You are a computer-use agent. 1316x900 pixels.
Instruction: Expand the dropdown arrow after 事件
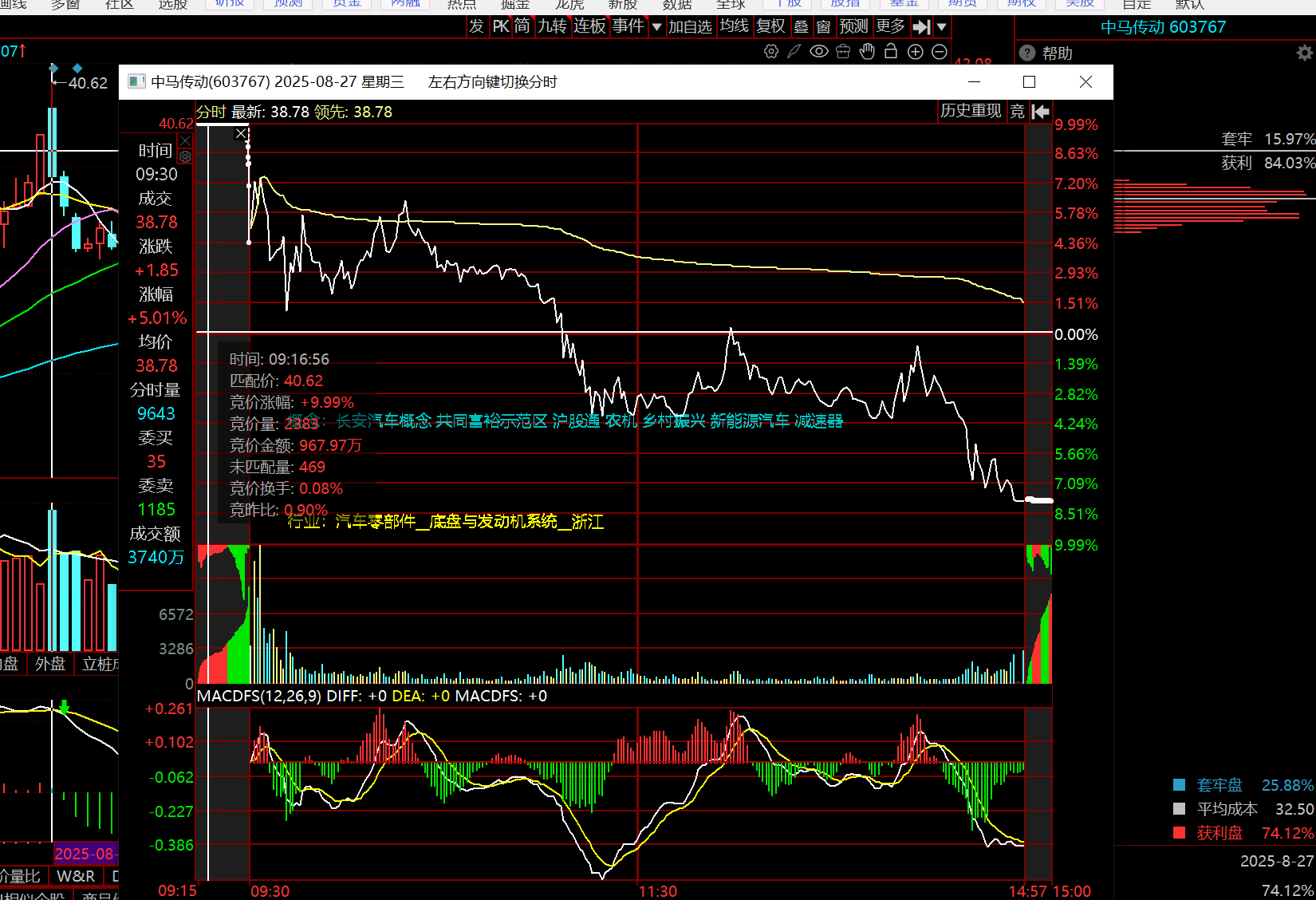pyautogui.click(x=656, y=27)
